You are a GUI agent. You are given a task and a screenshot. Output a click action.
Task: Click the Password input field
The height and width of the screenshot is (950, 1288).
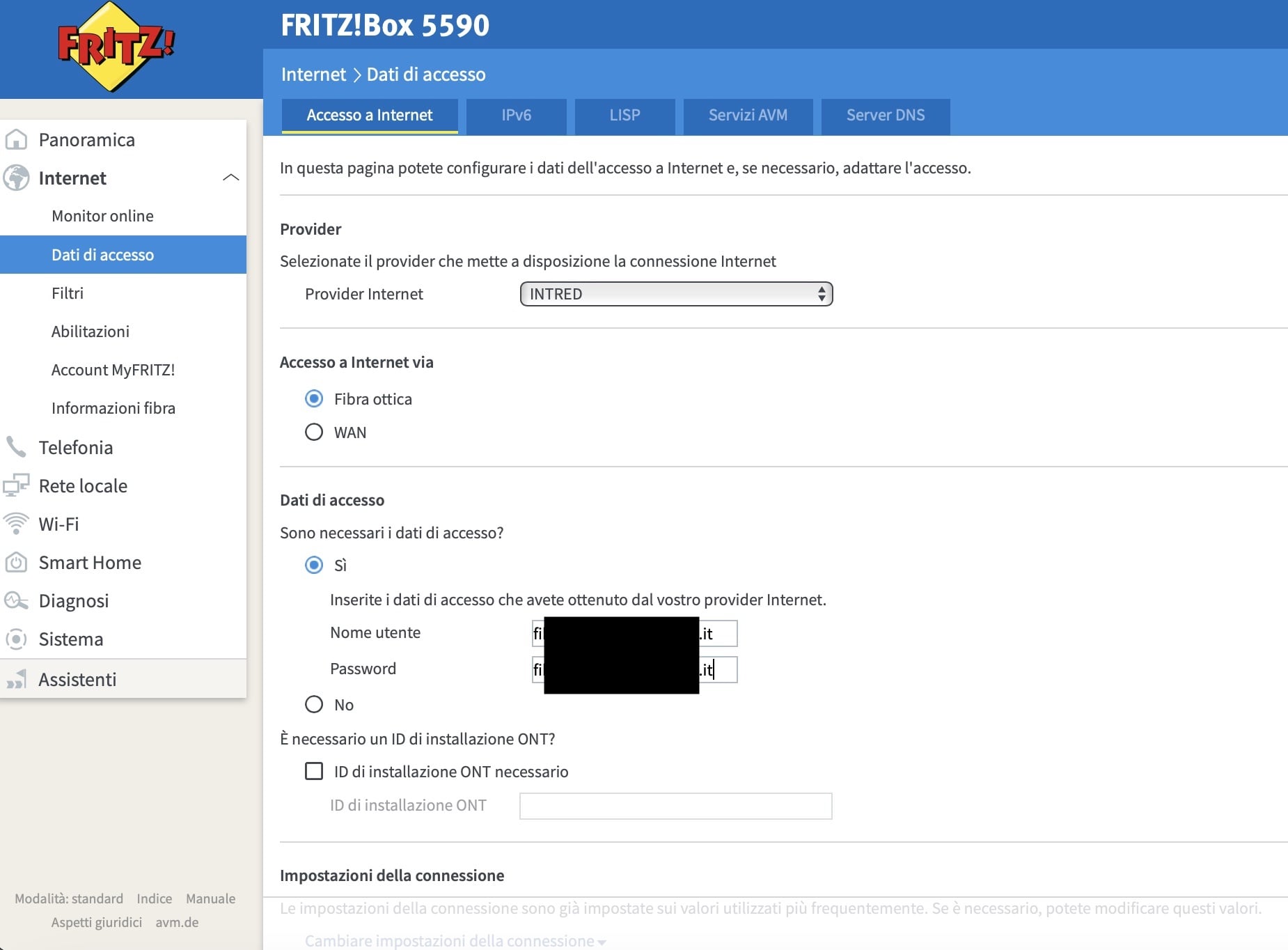click(x=634, y=669)
